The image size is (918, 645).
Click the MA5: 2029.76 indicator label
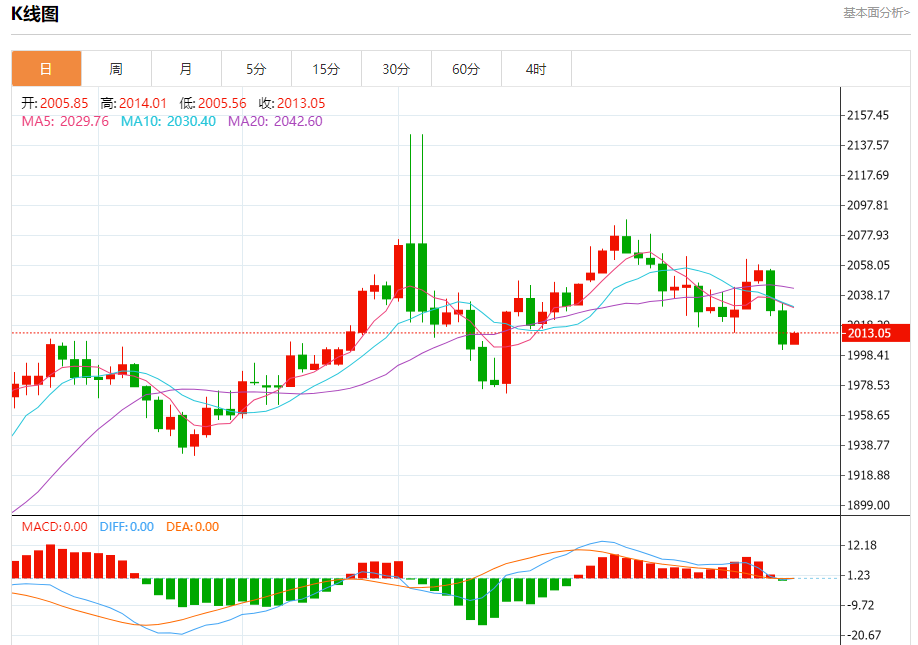pos(65,121)
